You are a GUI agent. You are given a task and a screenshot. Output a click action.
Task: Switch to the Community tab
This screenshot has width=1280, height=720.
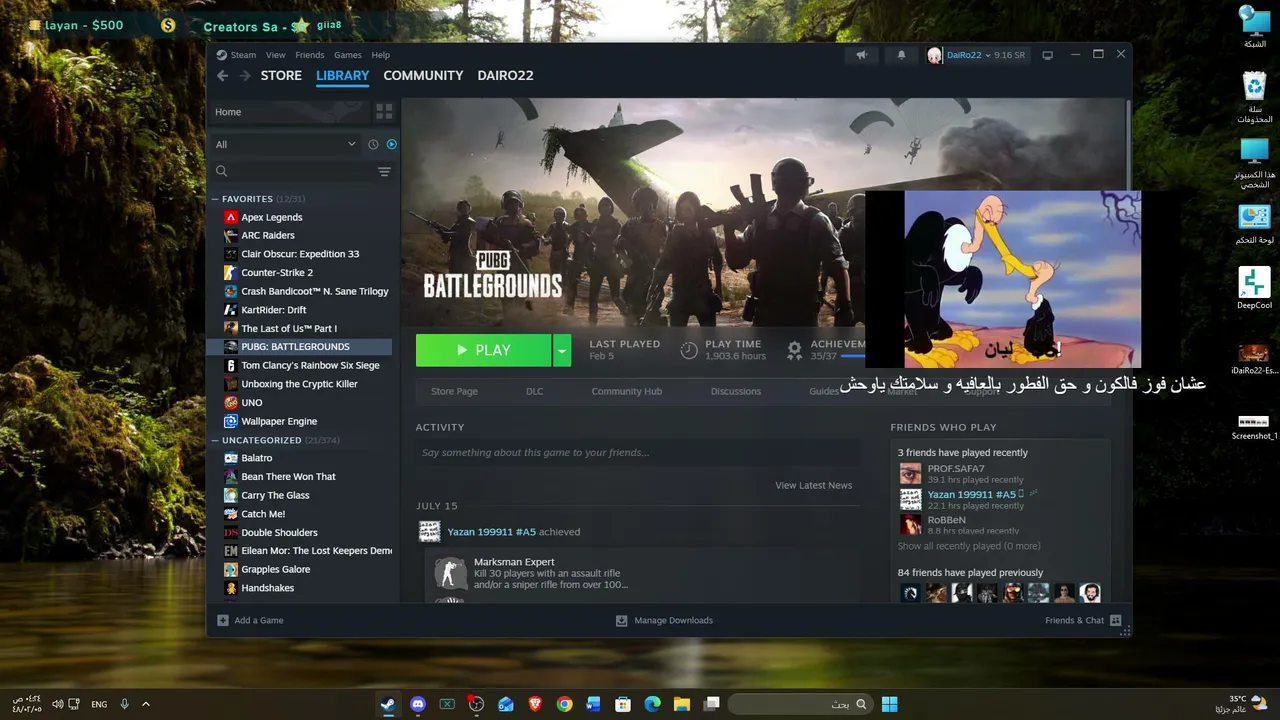coord(423,76)
